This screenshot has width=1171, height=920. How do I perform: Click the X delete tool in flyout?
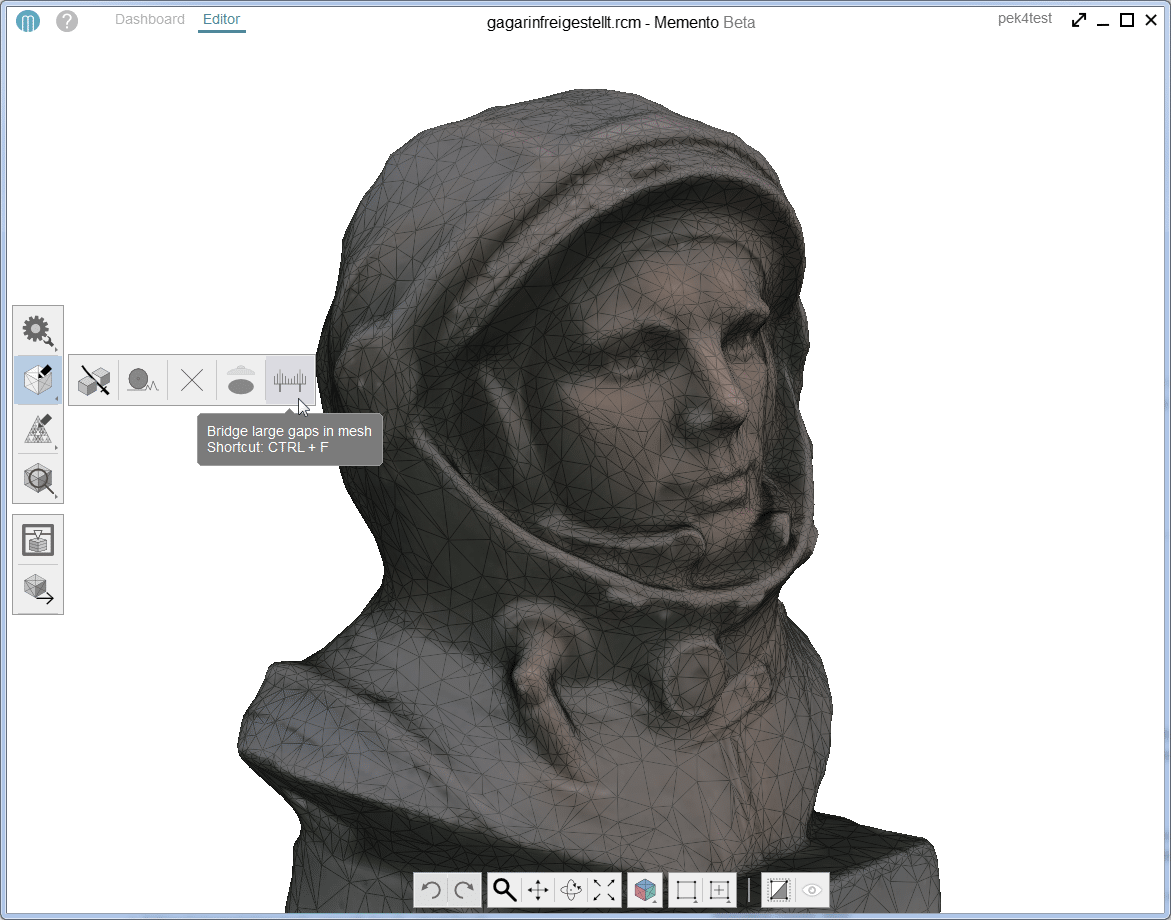[192, 380]
